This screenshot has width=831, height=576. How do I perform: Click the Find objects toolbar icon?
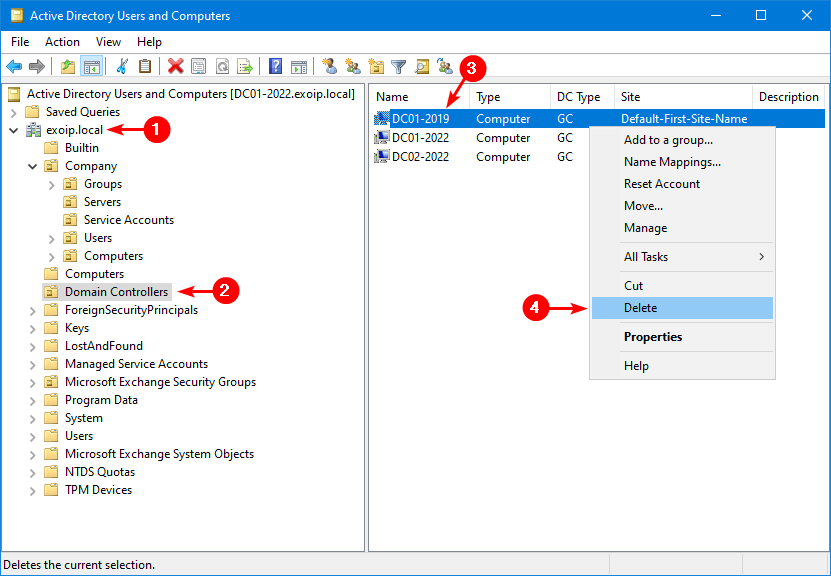422,67
